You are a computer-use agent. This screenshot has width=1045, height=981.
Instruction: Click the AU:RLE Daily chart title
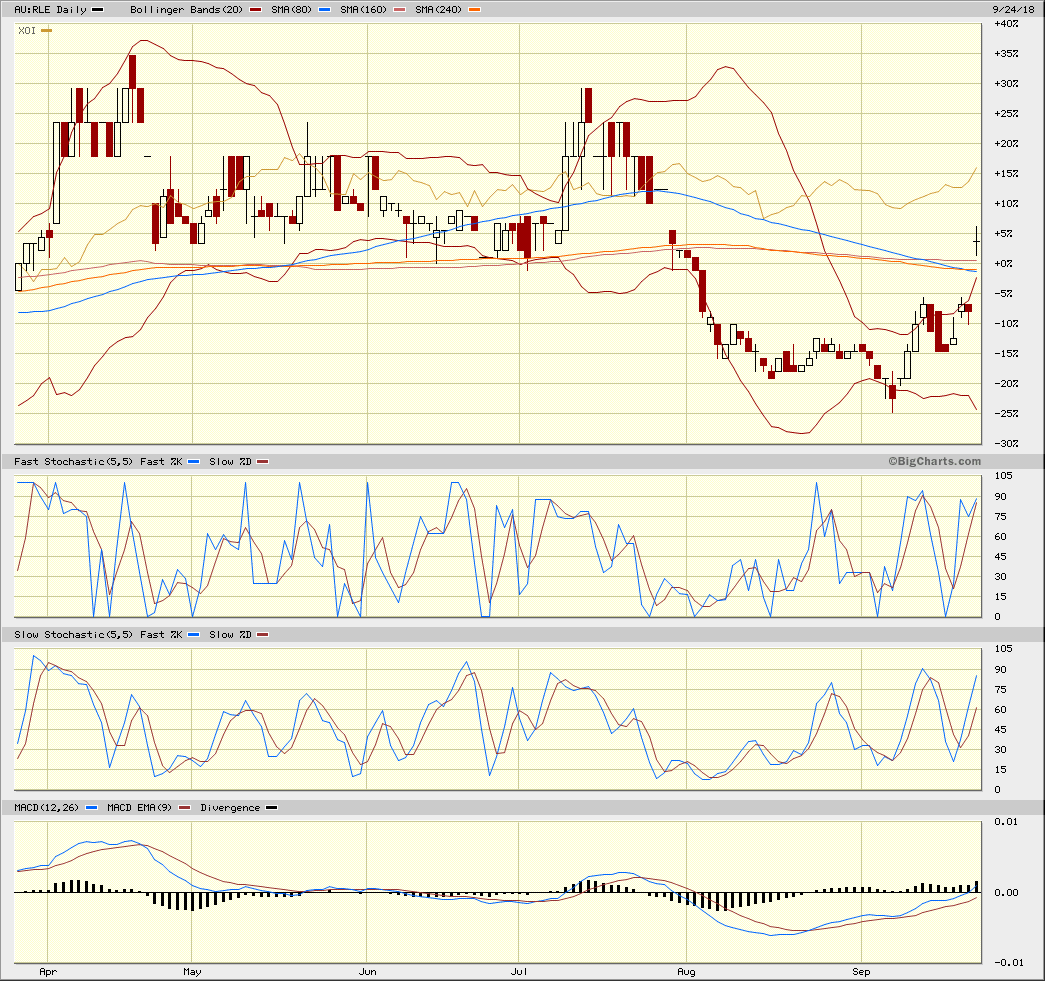(51, 10)
